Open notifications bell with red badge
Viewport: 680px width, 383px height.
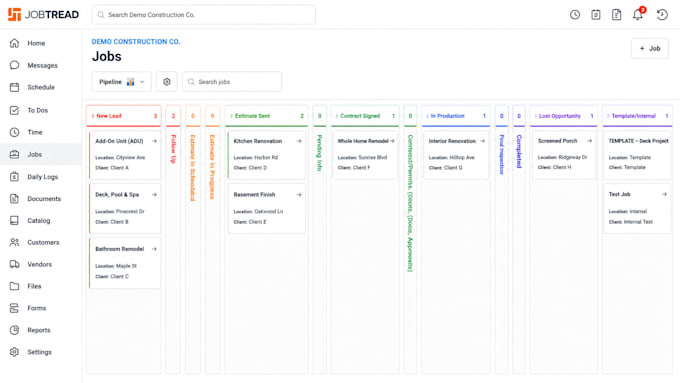pos(638,14)
